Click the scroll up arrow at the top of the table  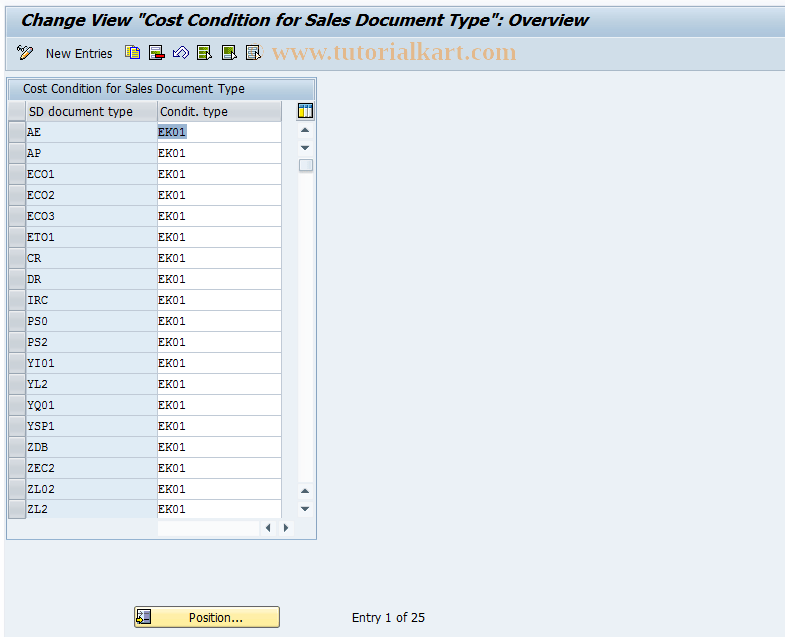tap(305, 130)
